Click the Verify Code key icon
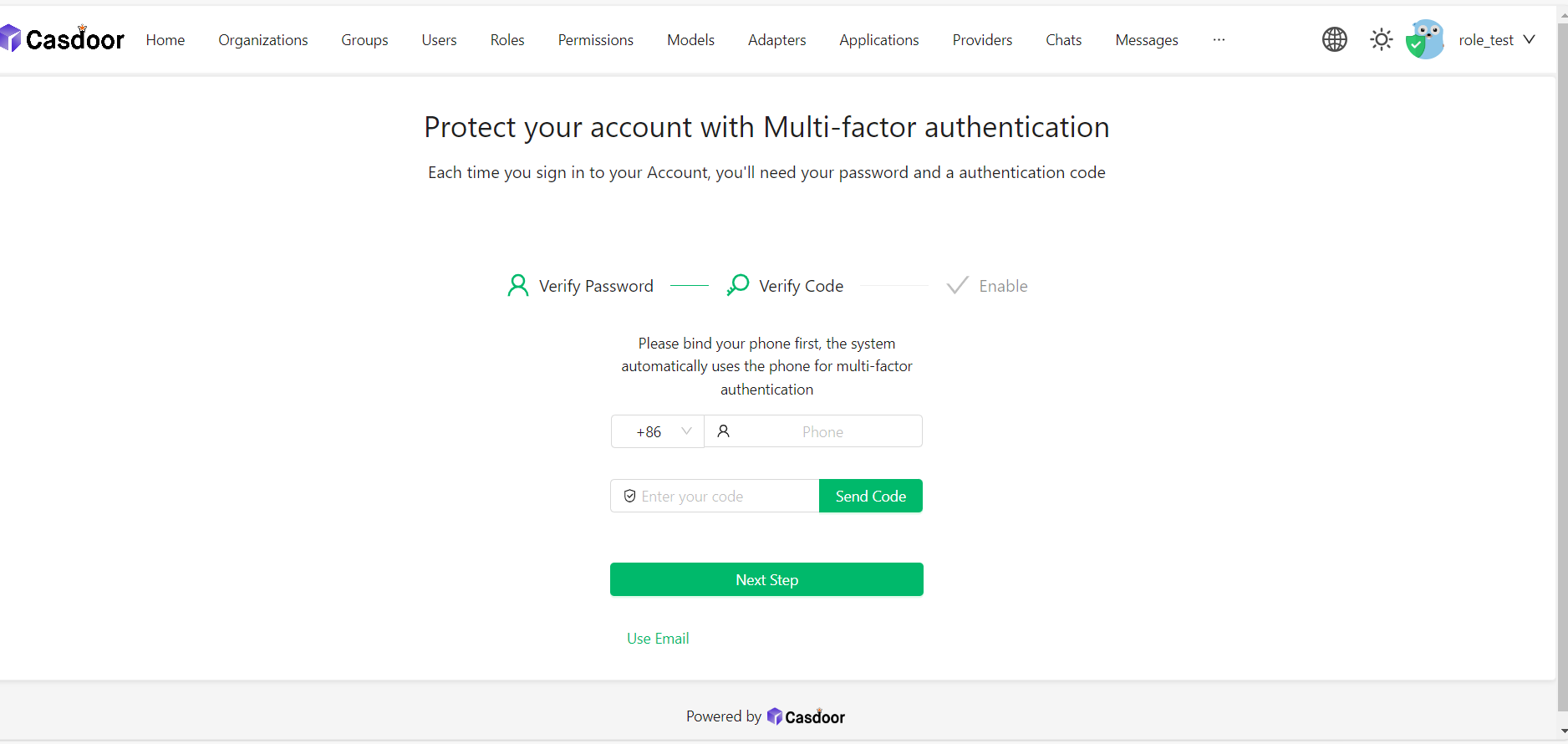Screen dimensions: 1568x744 (738, 286)
